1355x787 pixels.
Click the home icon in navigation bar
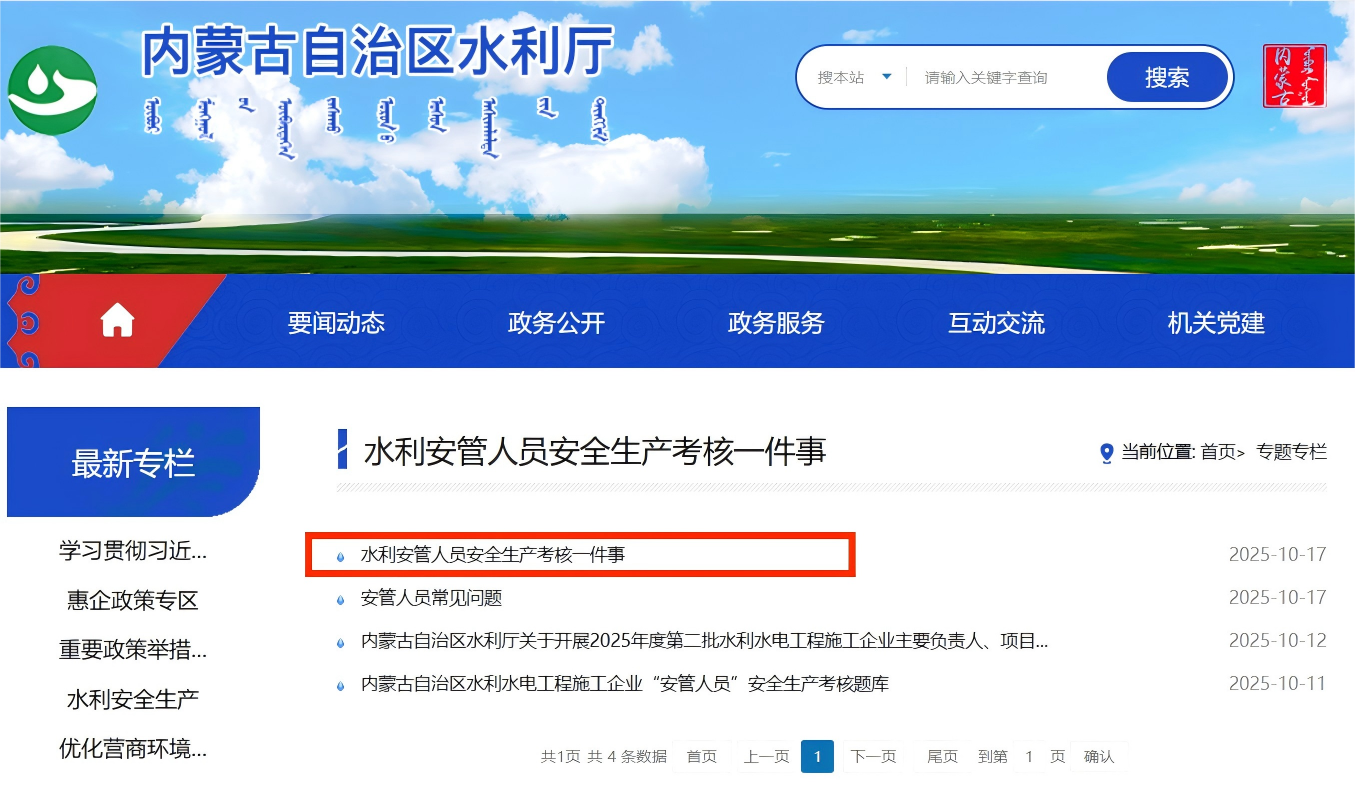(117, 321)
